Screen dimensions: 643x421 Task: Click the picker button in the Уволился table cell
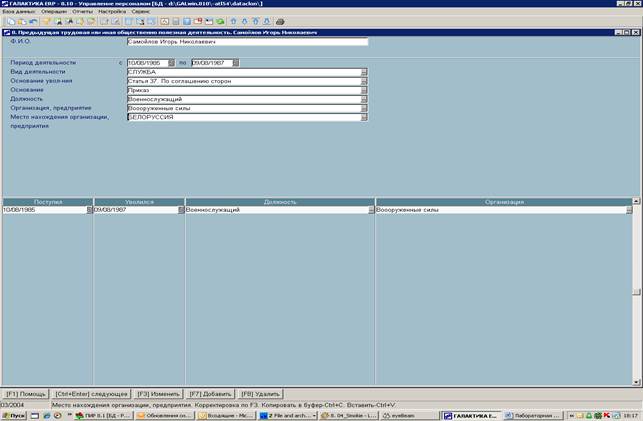coord(181,210)
